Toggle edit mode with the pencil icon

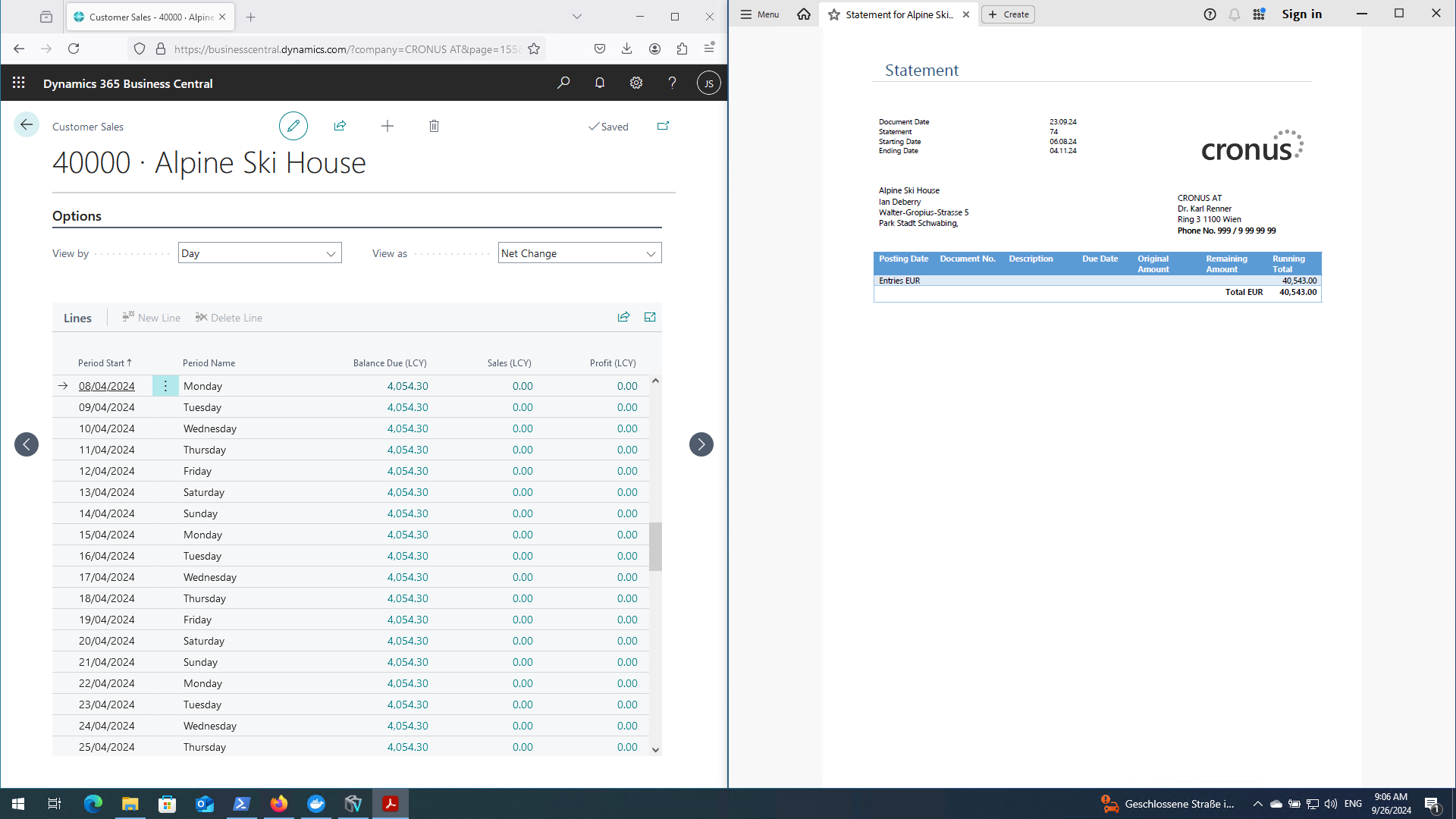293,126
